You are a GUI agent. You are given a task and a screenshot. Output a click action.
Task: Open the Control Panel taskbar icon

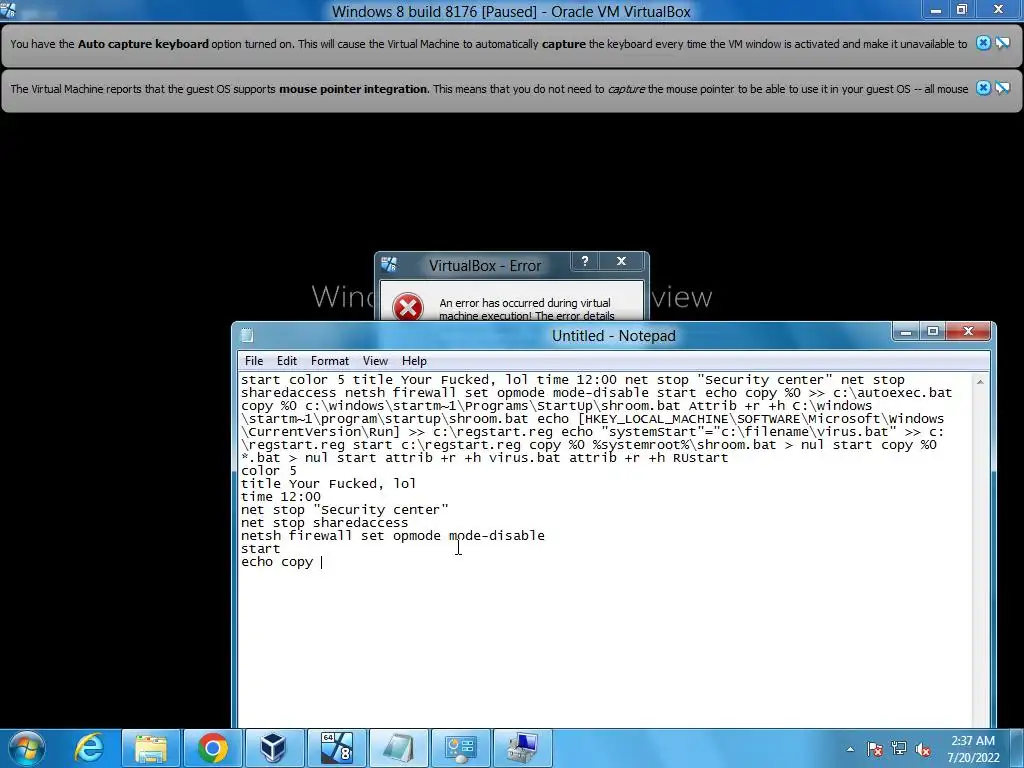pos(460,748)
